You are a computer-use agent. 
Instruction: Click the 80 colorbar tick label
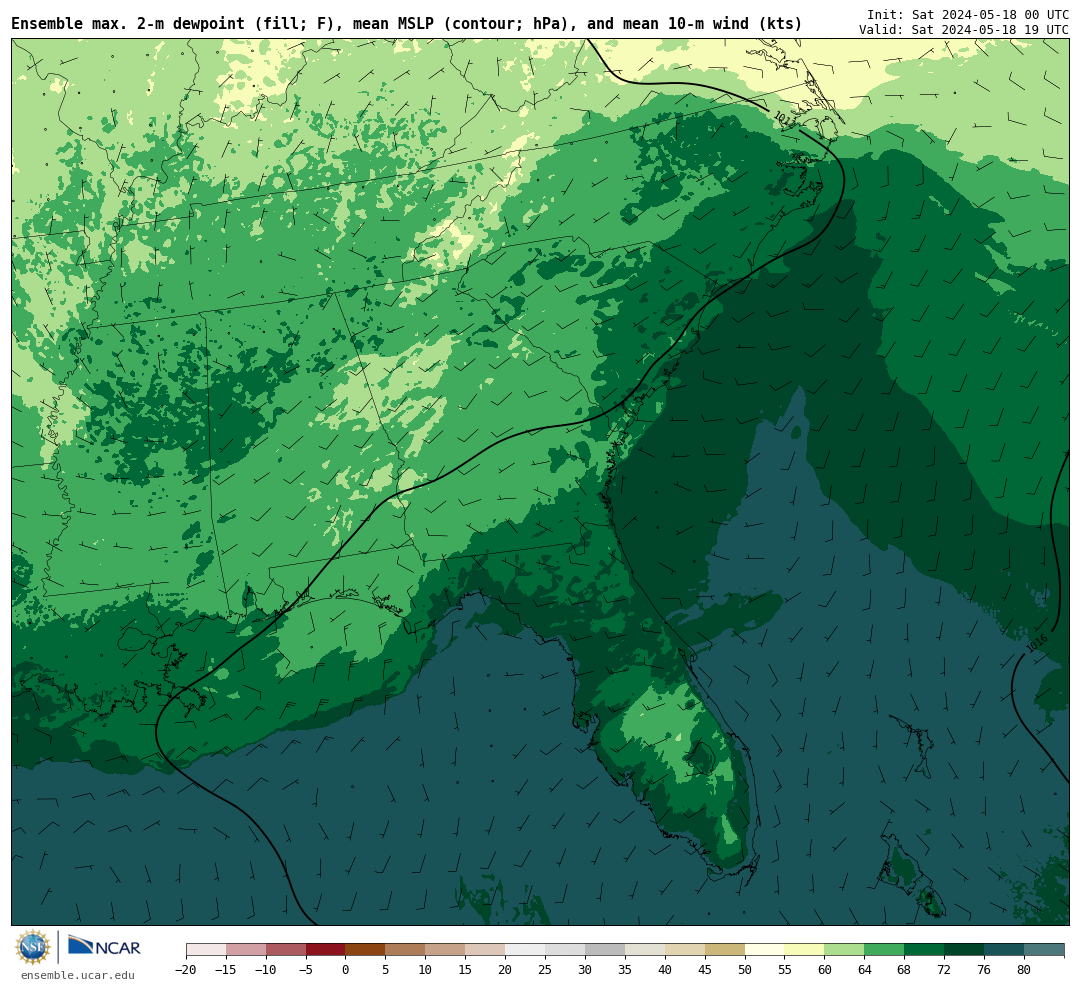pos(1025,970)
